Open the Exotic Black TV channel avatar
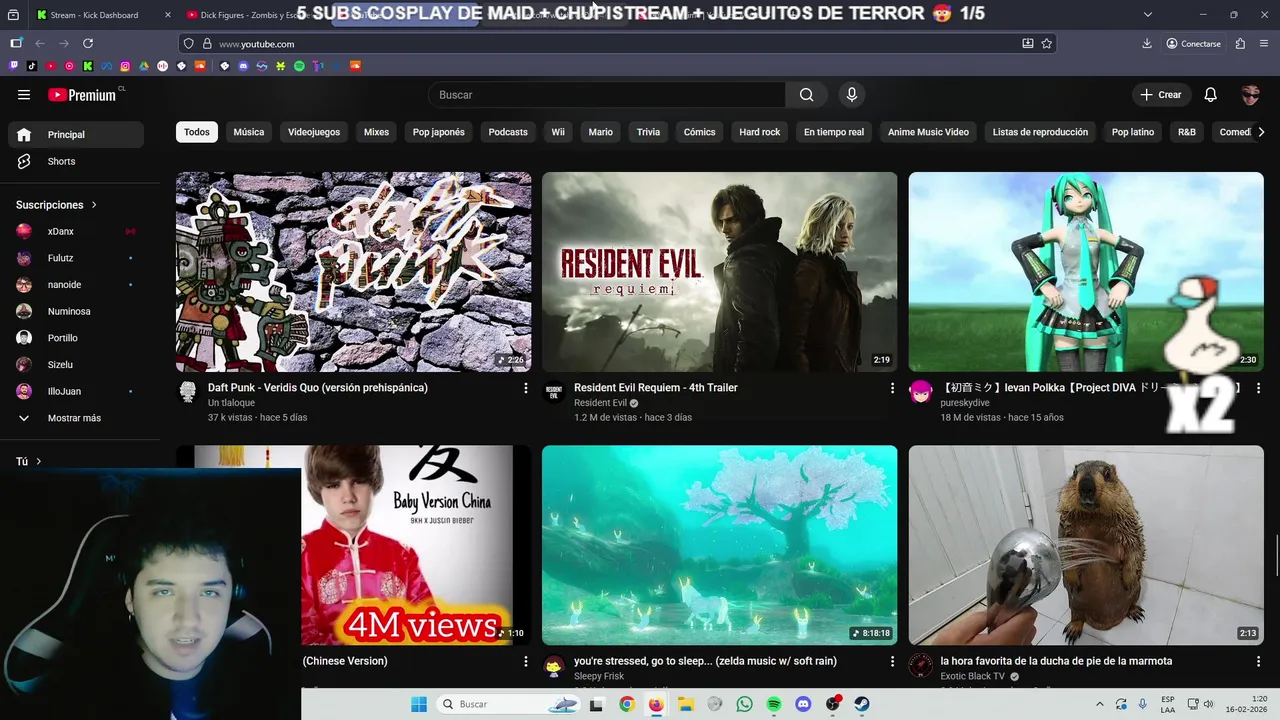 click(920, 665)
